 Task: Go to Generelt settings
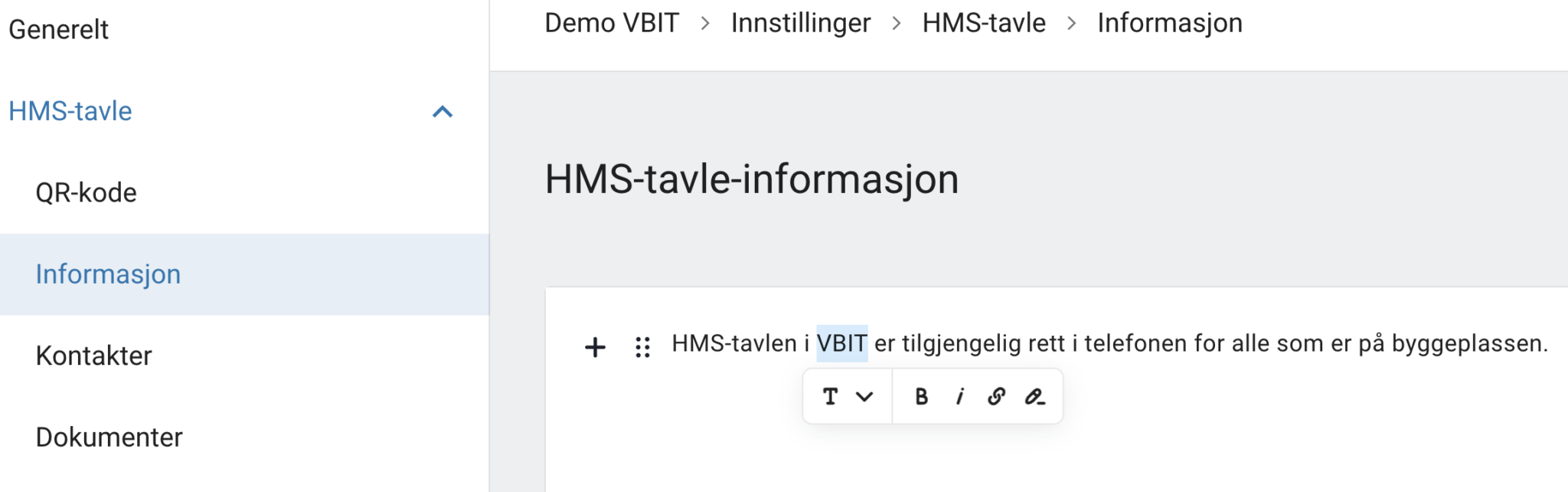(57, 29)
